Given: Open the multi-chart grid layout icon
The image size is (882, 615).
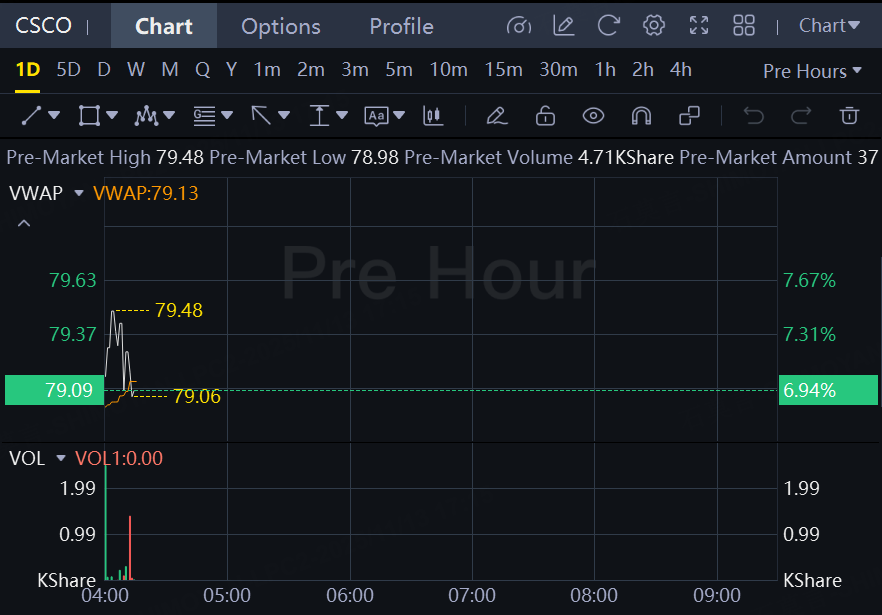Looking at the screenshot, I should click(744, 26).
